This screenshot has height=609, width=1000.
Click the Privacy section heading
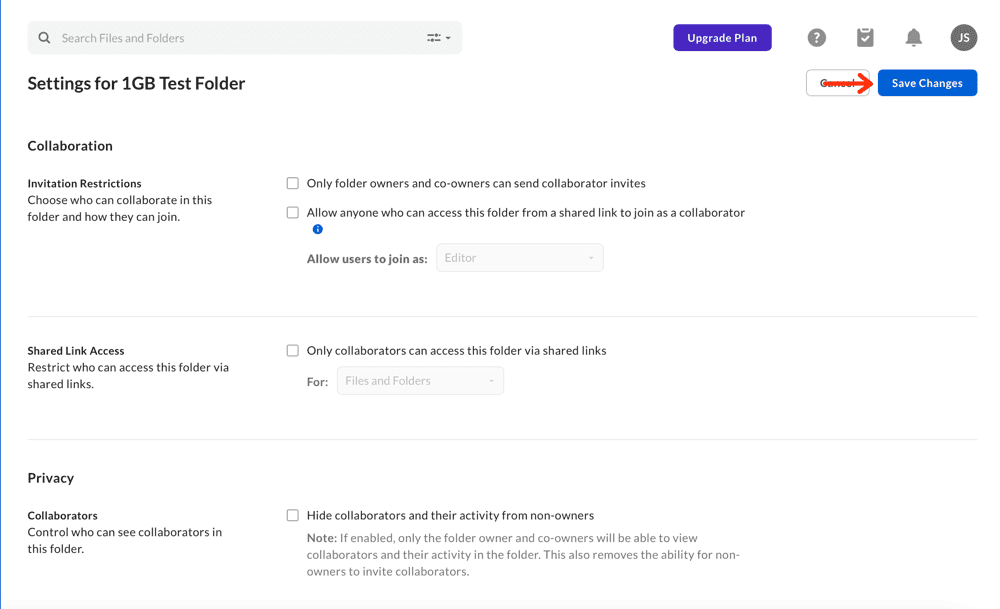pos(50,478)
